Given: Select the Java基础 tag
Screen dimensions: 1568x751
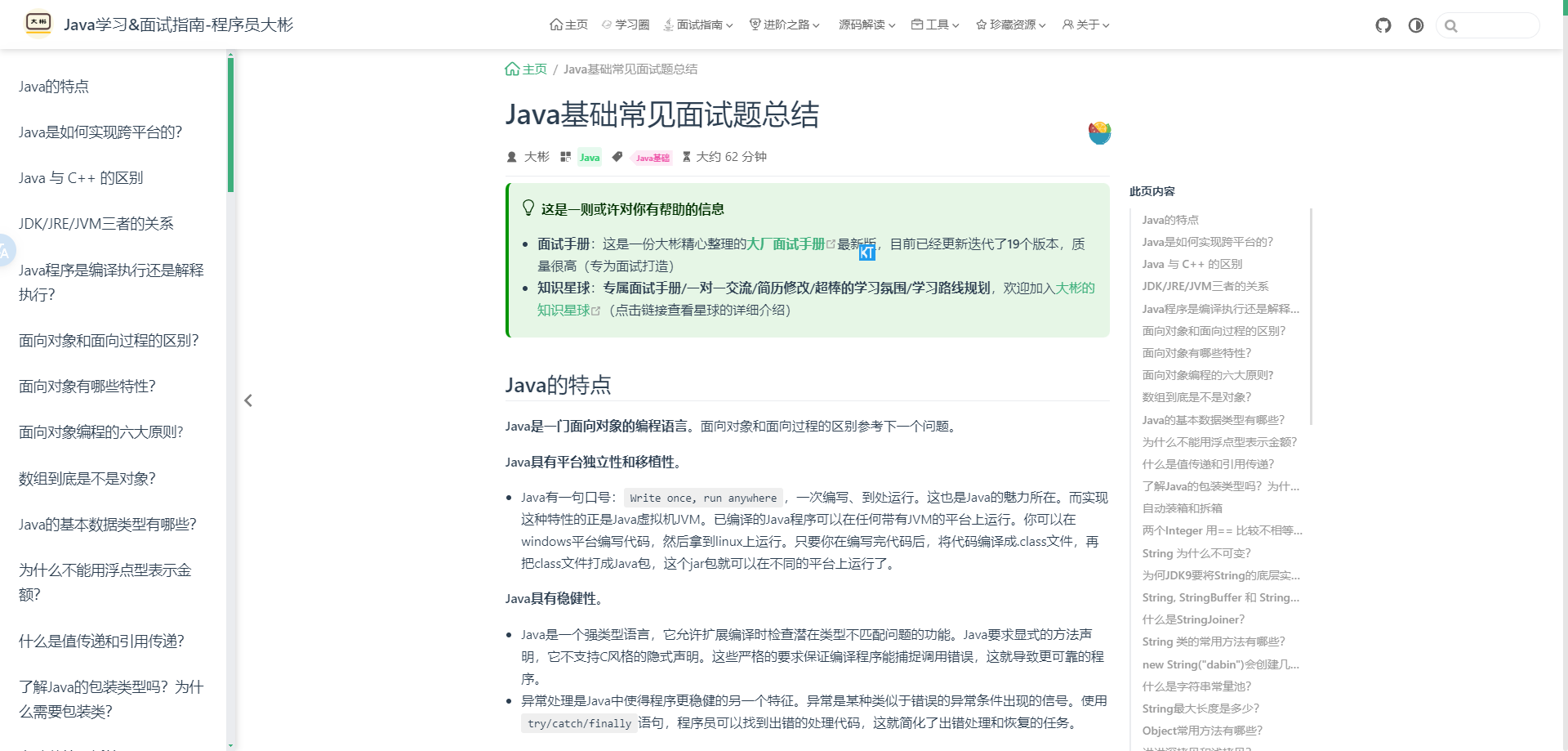Looking at the screenshot, I should click(652, 158).
